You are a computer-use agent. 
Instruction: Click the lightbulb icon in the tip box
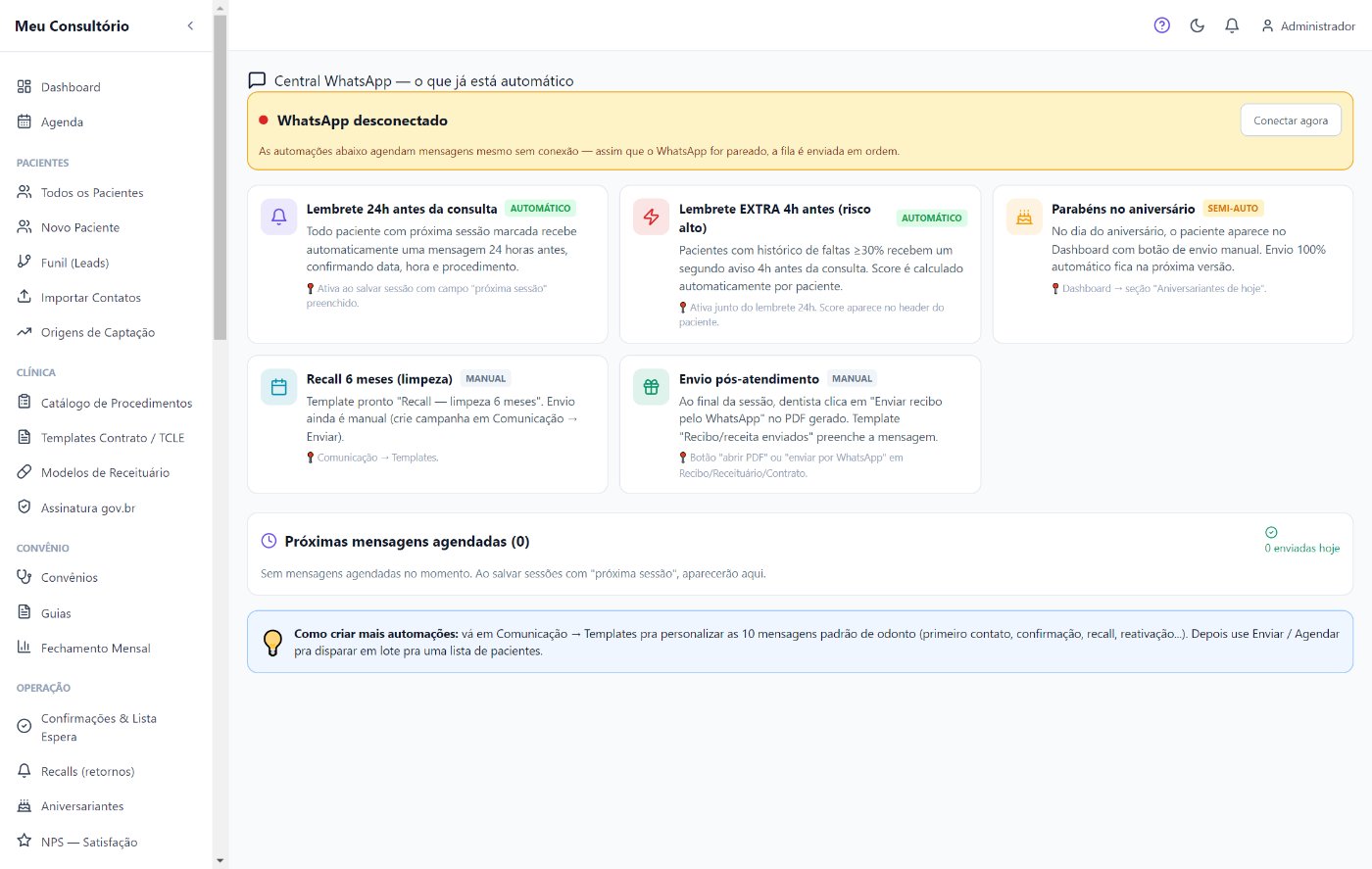point(273,642)
